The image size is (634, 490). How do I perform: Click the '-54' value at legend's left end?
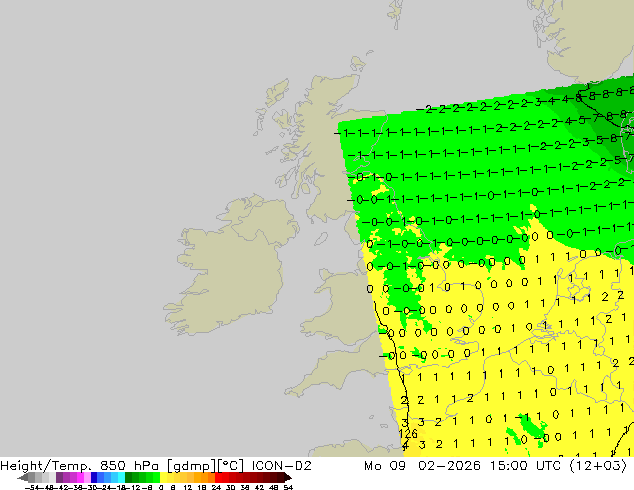(32, 487)
